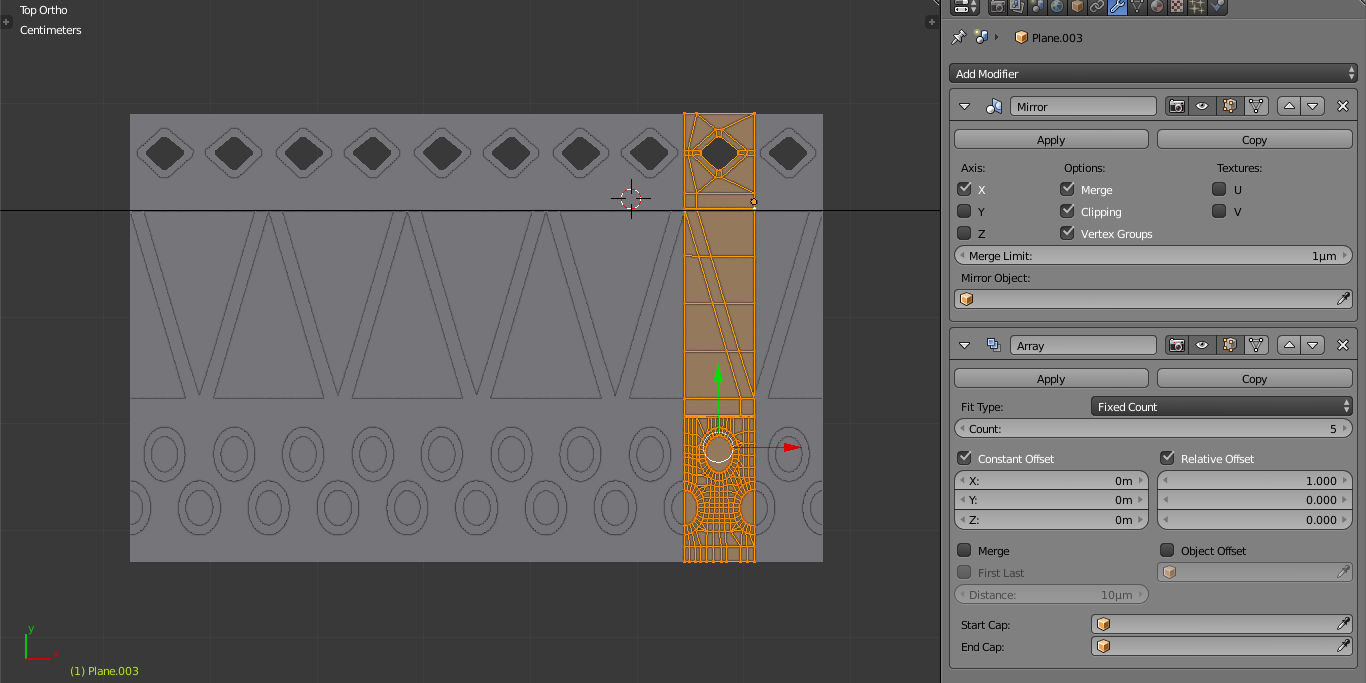The height and width of the screenshot is (683, 1366).
Task: Open the Top Ortho view label area
Action: [43, 10]
